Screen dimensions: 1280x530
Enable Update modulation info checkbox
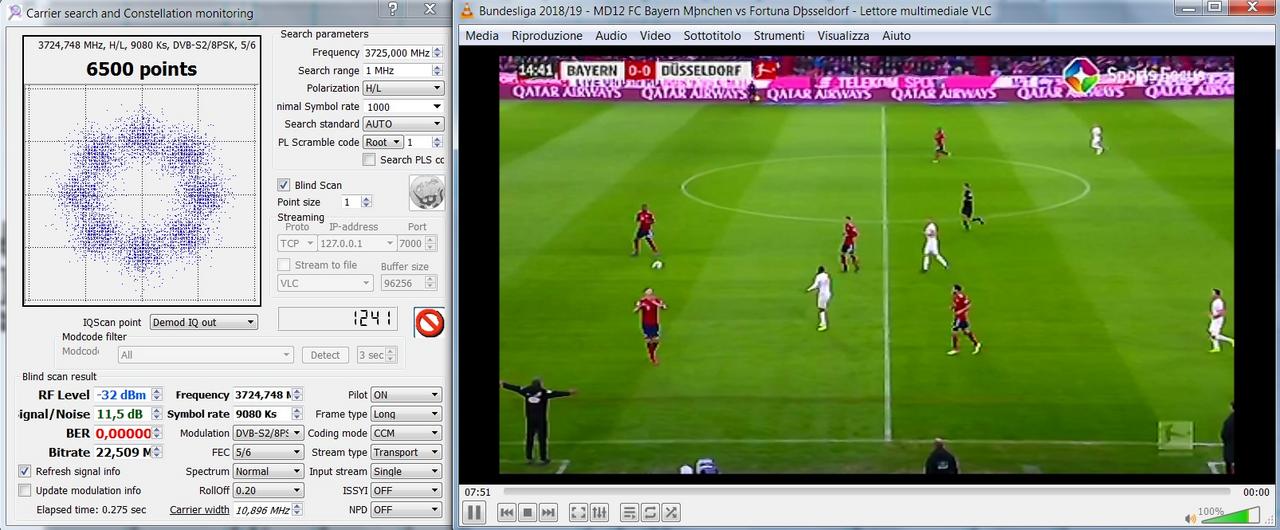tap(25, 490)
